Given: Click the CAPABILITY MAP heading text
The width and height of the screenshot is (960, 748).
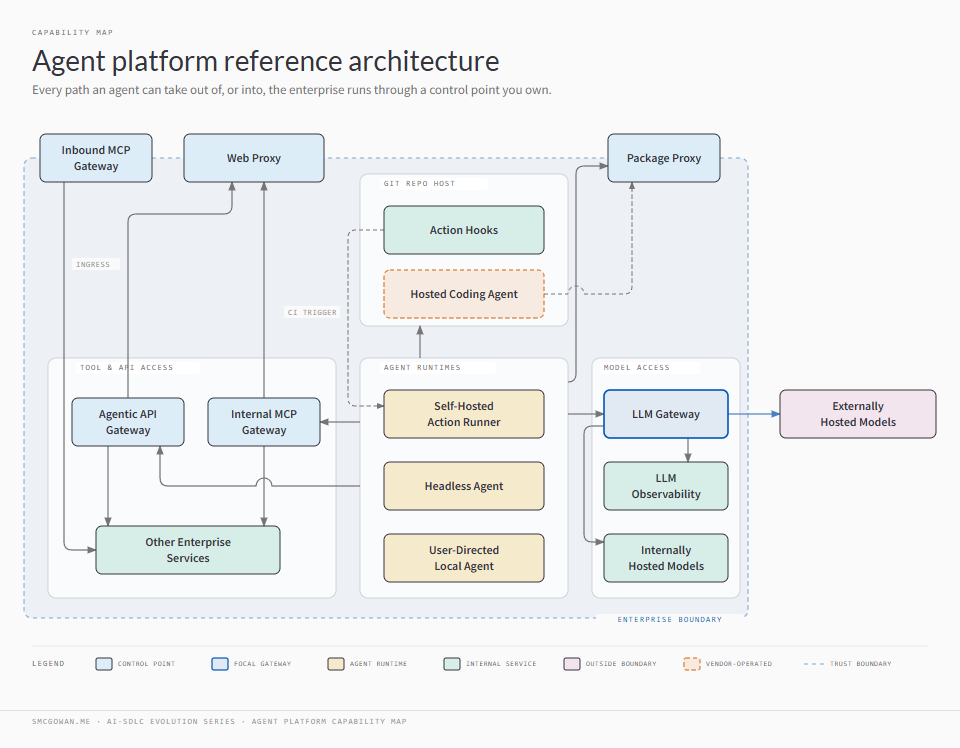Looking at the screenshot, I should pyautogui.click(x=72, y=32).
